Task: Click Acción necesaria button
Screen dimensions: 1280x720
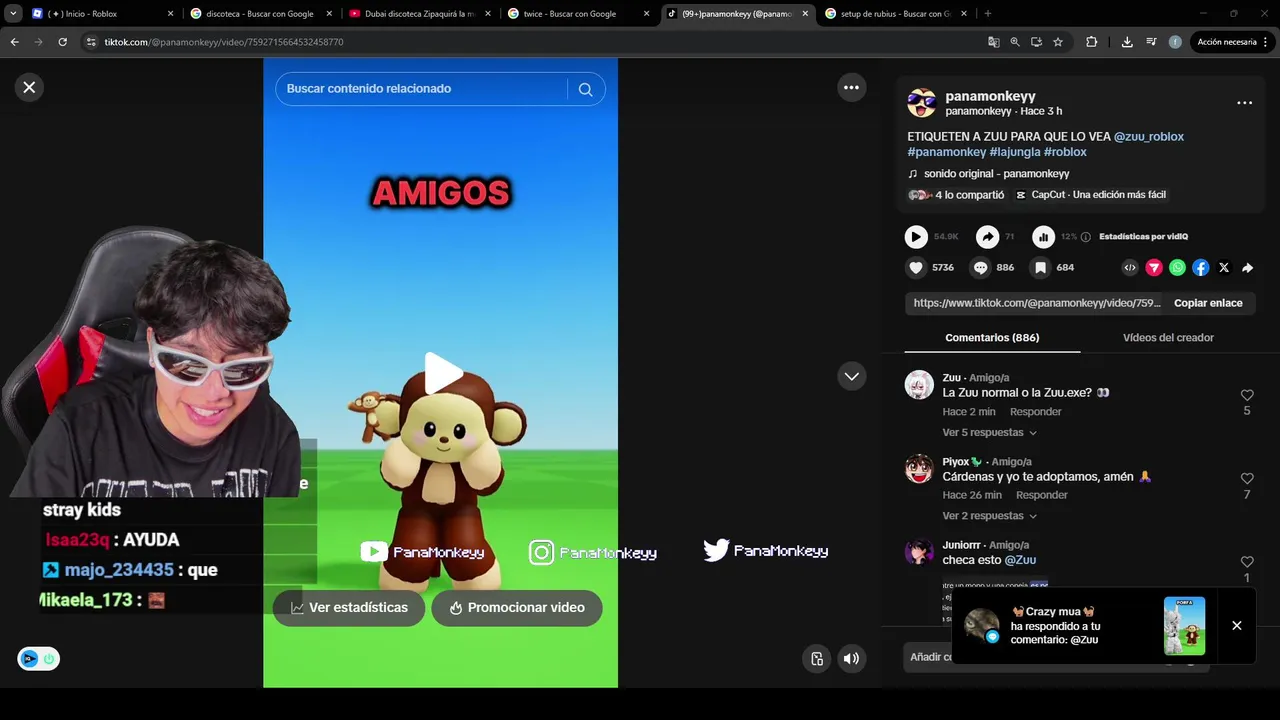Action: click(1232, 42)
